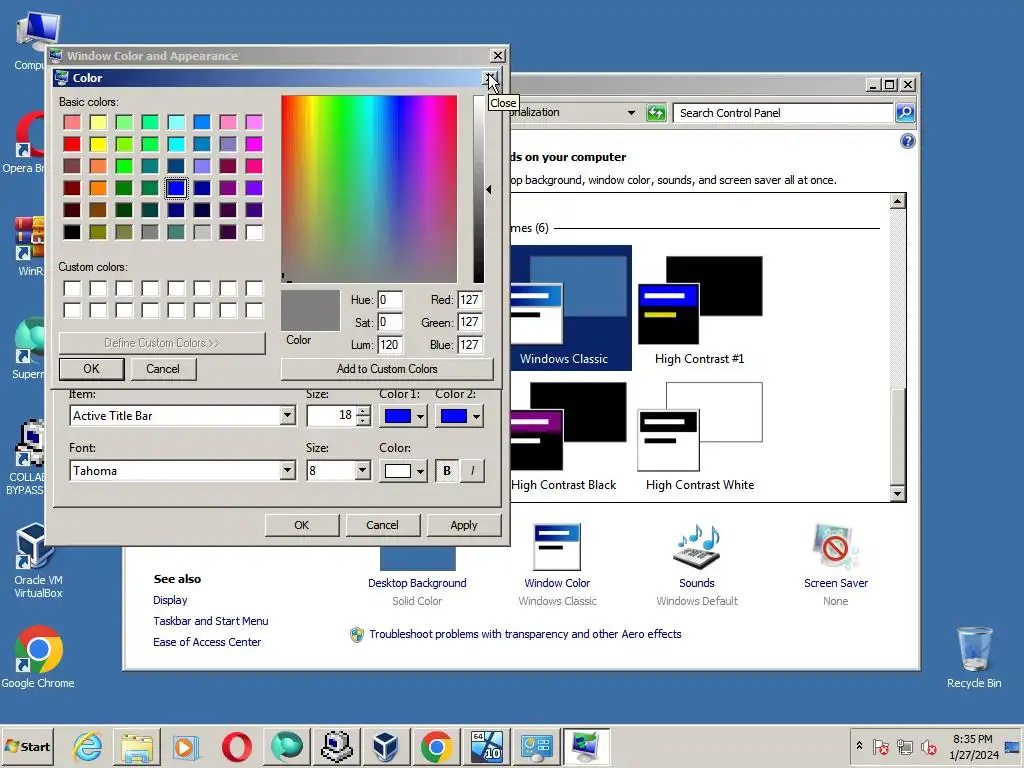Select the white basic color swatch
Image resolution: width=1024 pixels, height=768 pixels.
pos(254,232)
